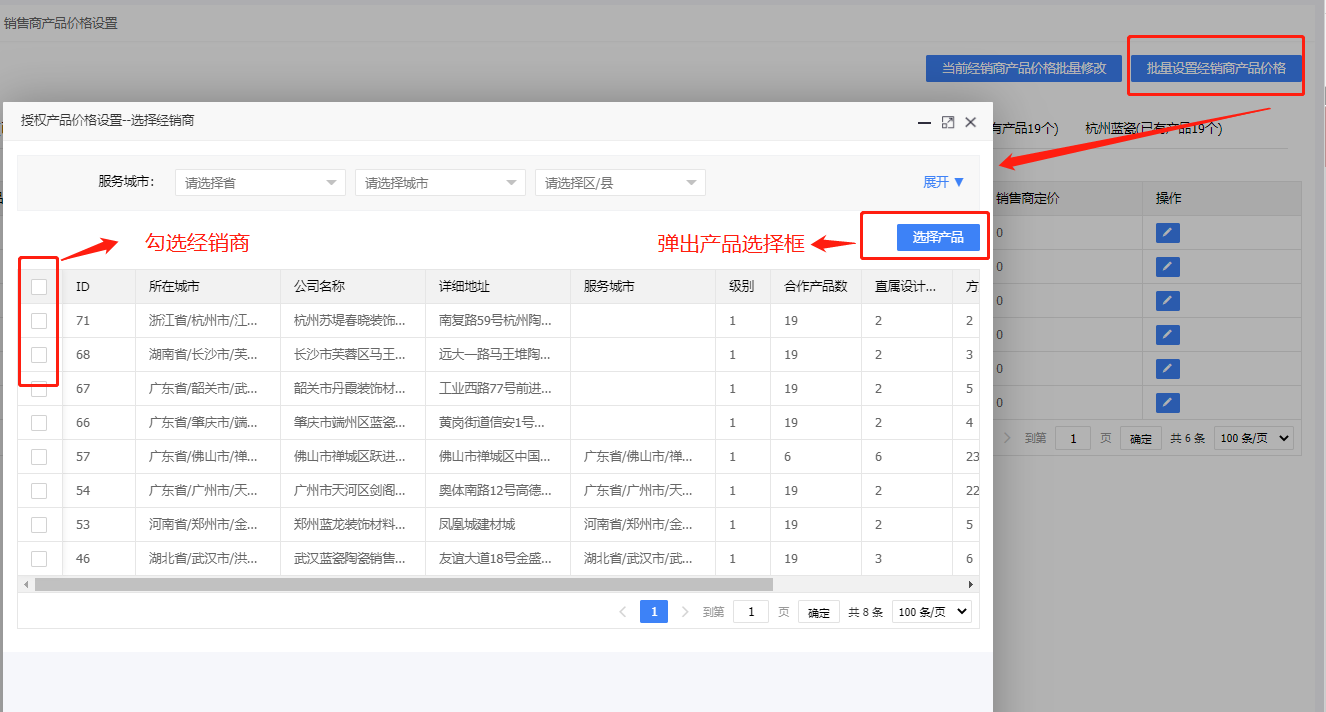The width and height of the screenshot is (1326, 712).
Task: Click the page number input in dialog
Action: 750,612
